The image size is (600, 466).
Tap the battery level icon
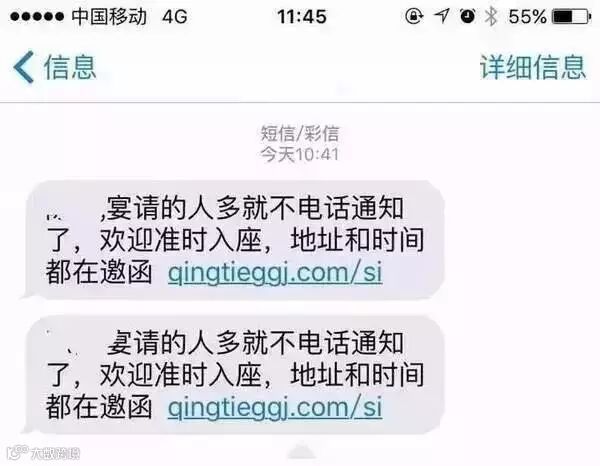(x=571, y=17)
